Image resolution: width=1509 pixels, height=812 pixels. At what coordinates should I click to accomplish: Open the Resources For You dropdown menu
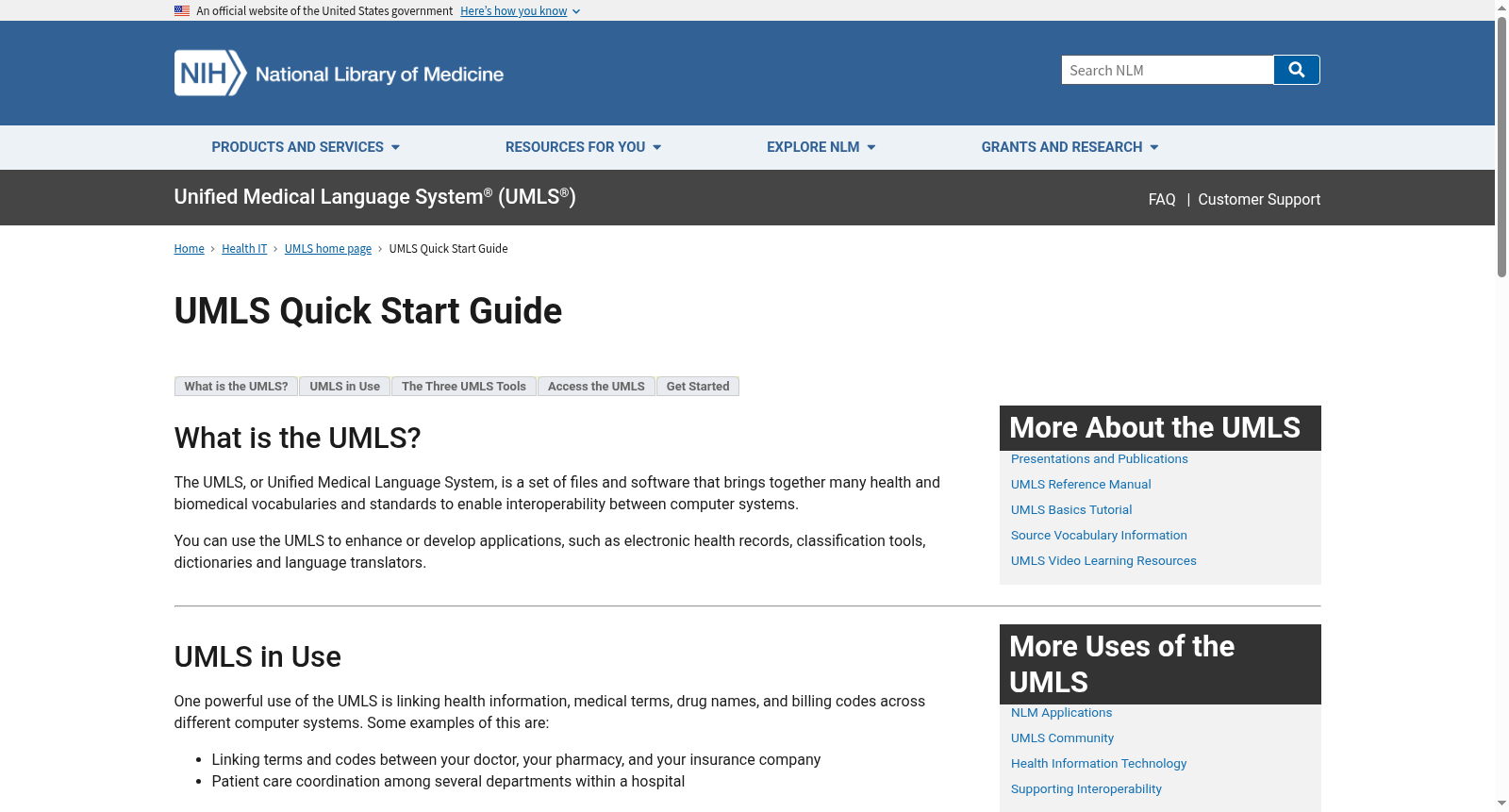tap(583, 147)
